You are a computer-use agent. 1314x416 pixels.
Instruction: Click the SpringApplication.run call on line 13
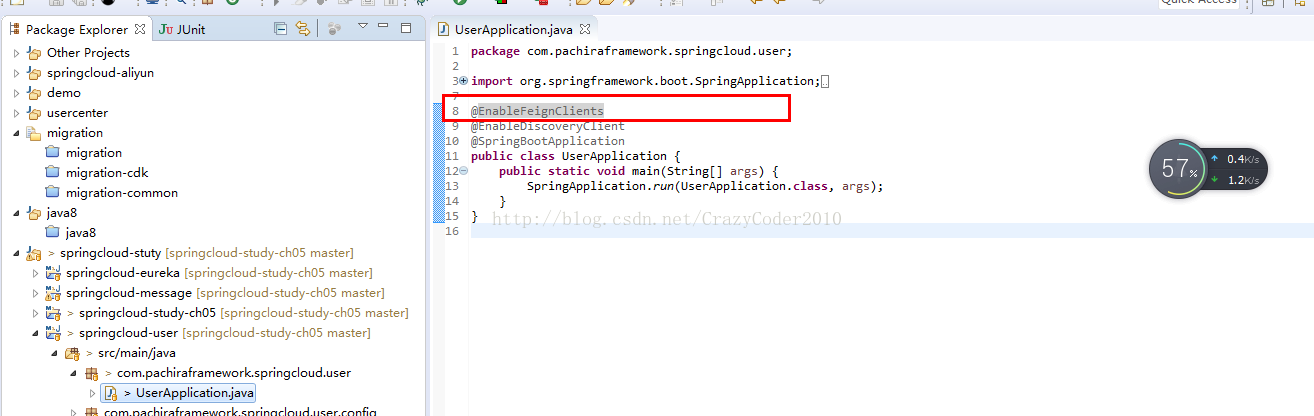(706, 186)
